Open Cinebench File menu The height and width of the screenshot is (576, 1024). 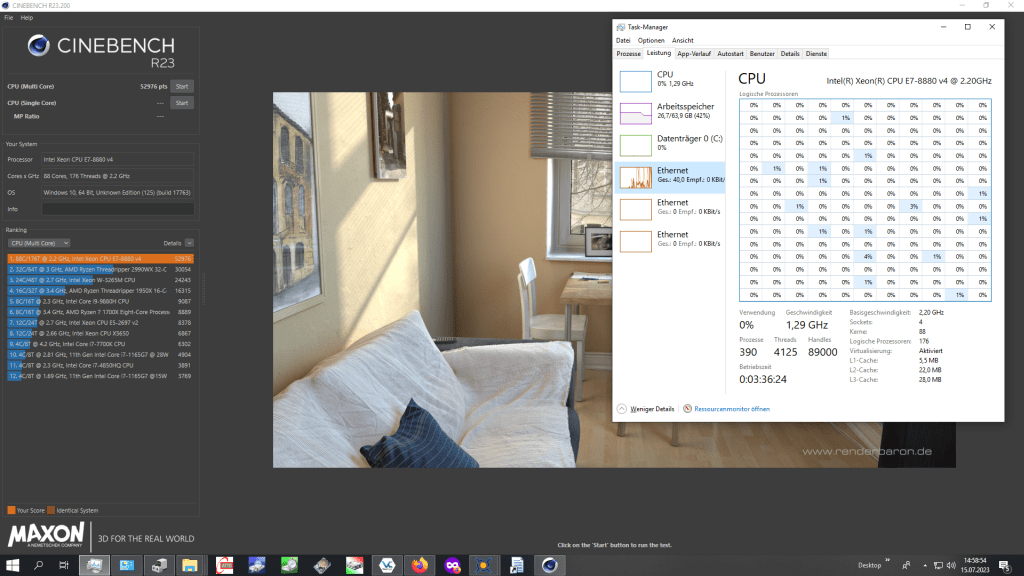[x=8, y=18]
